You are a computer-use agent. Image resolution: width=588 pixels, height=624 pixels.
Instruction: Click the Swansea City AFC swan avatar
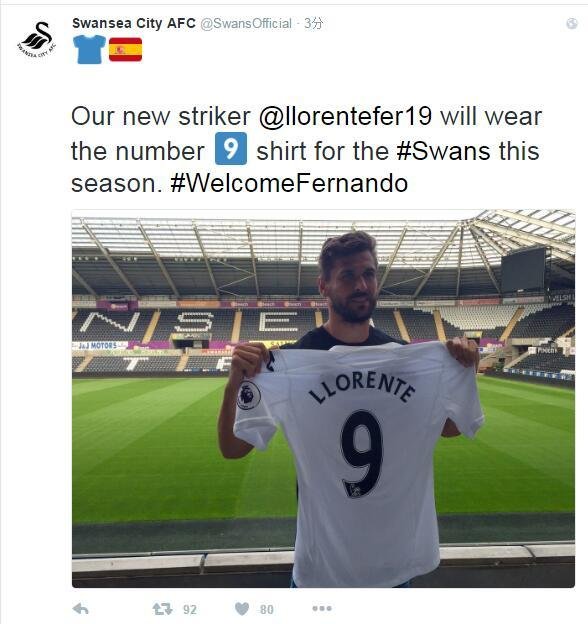click(37, 40)
